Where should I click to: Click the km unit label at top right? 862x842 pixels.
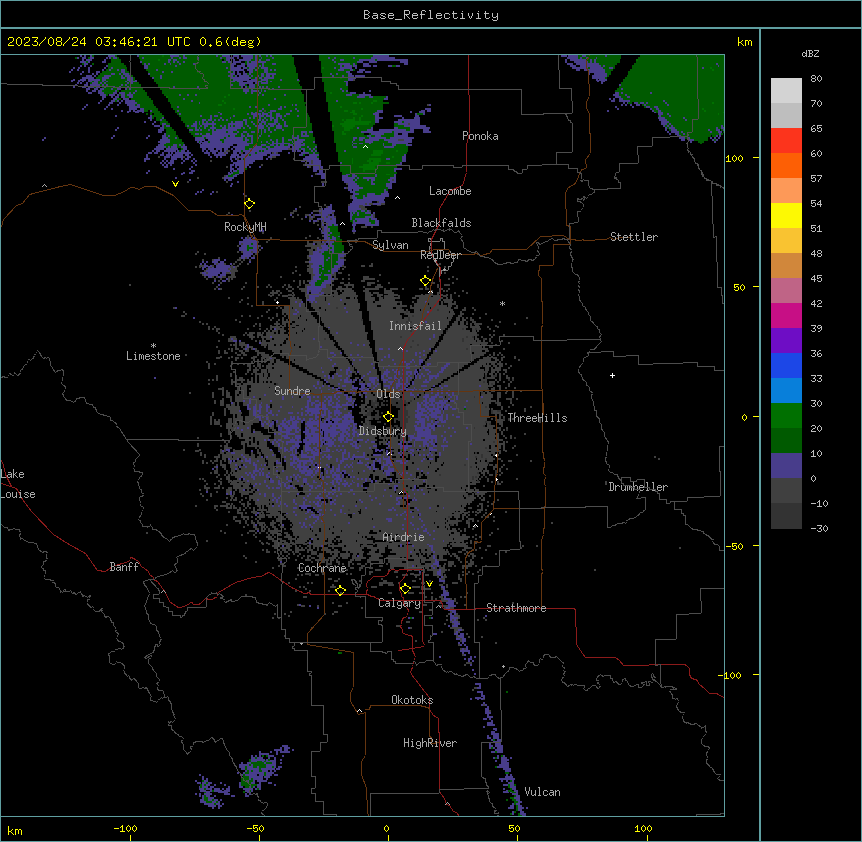[x=744, y=42]
